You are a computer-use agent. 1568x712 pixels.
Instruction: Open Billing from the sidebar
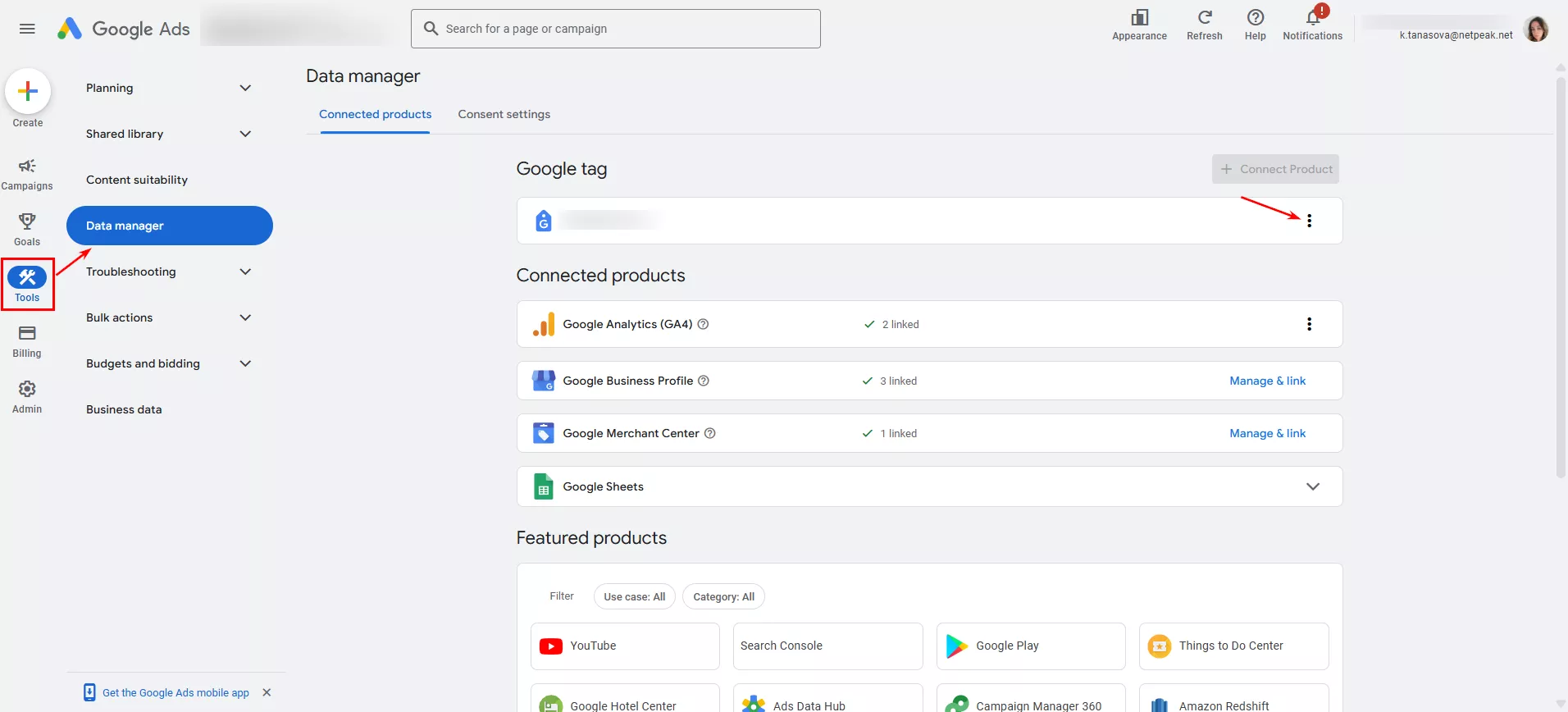point(27,341)
